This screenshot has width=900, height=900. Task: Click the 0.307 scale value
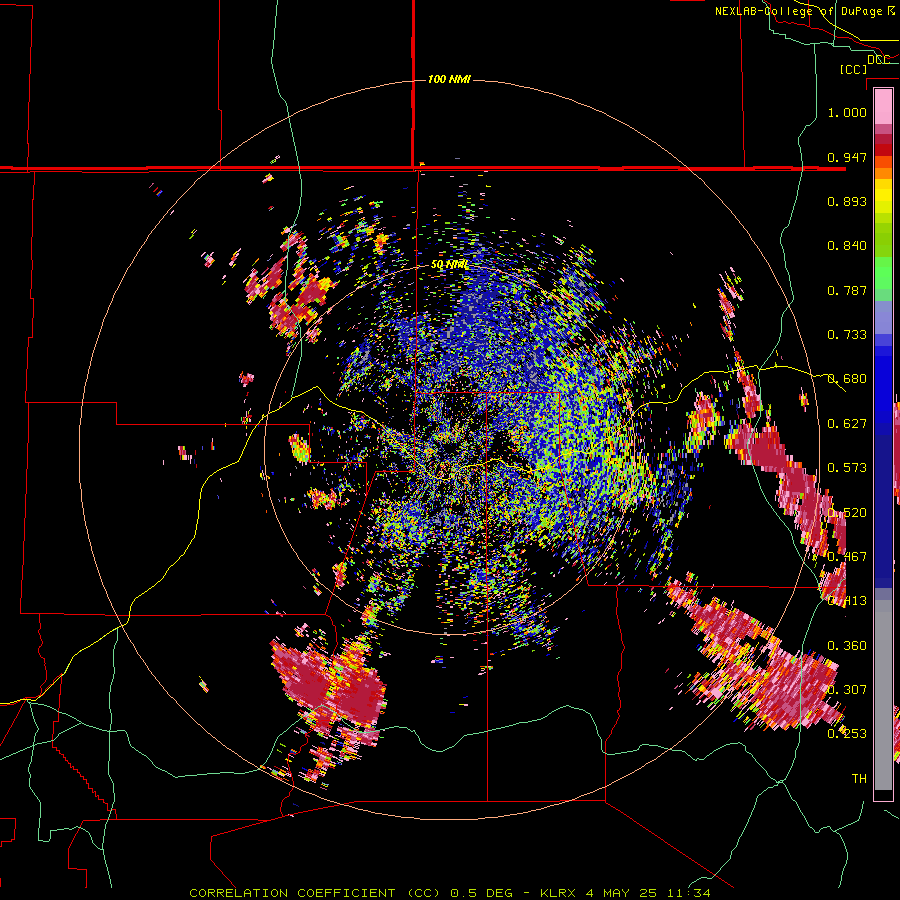point(847,690)
